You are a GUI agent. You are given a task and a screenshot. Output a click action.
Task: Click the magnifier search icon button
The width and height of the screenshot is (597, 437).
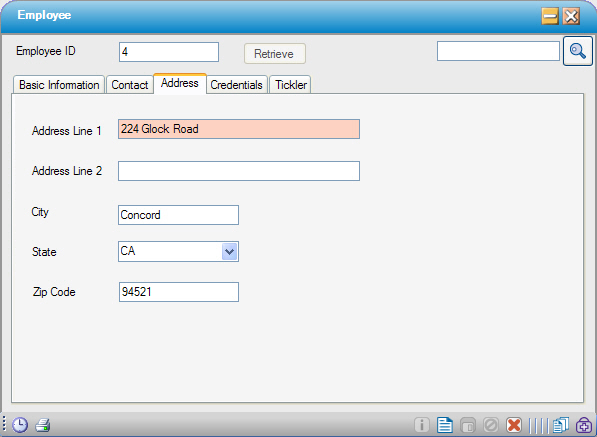pyautogui.click(x=578, y=51)
